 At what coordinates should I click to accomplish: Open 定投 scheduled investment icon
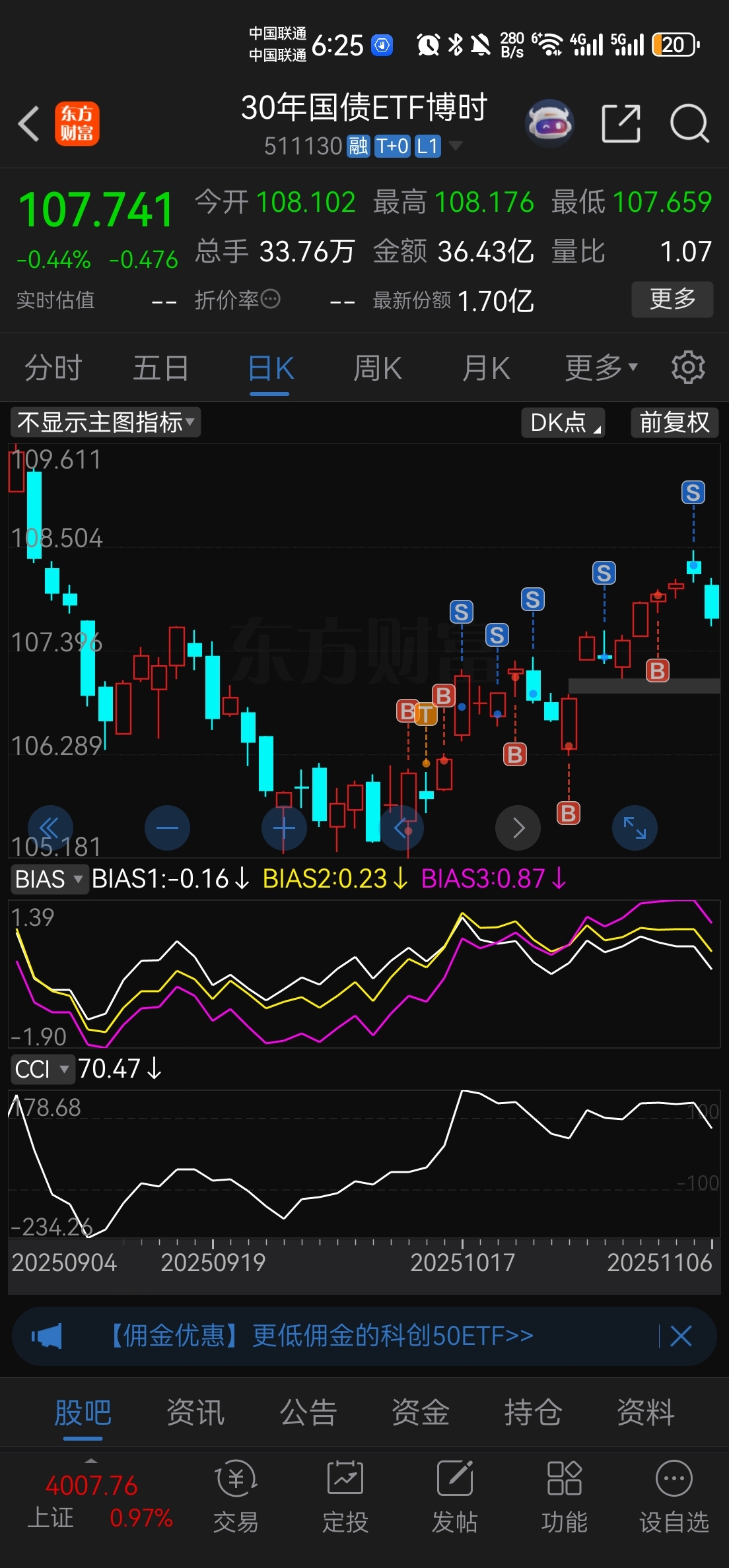[x=345, y=1496]
